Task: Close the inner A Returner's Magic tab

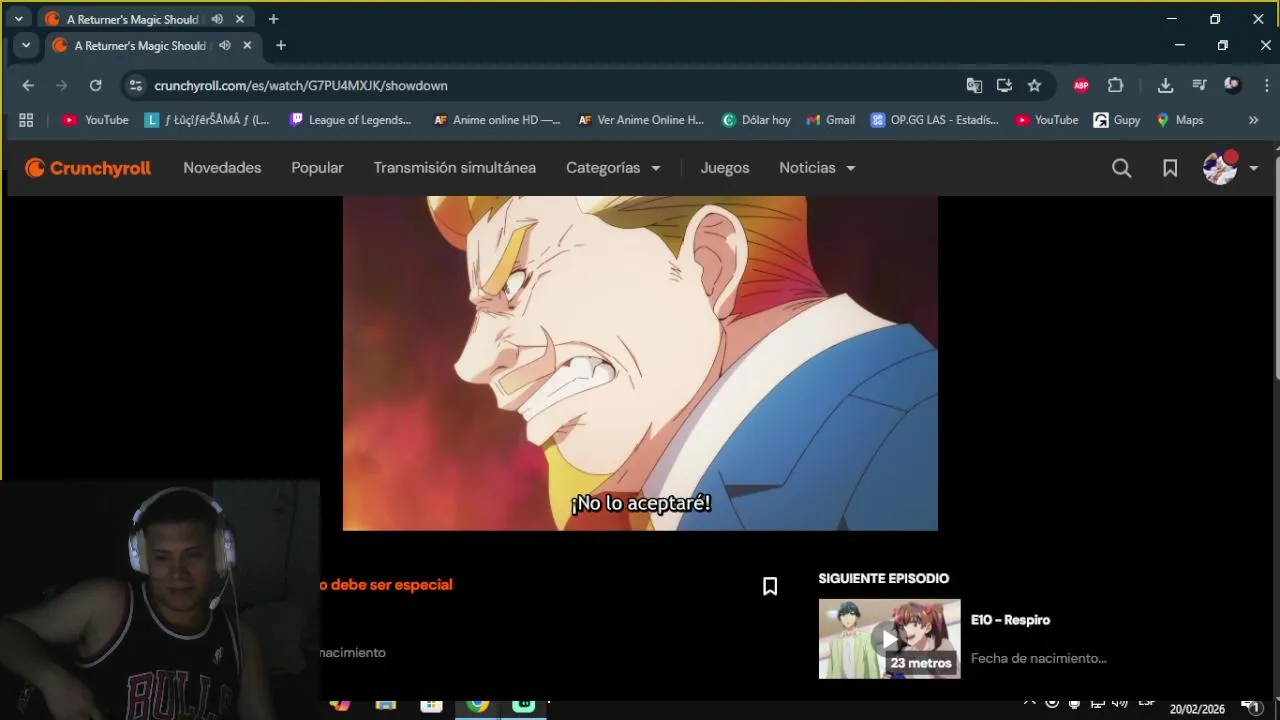Action: [247, 45]
